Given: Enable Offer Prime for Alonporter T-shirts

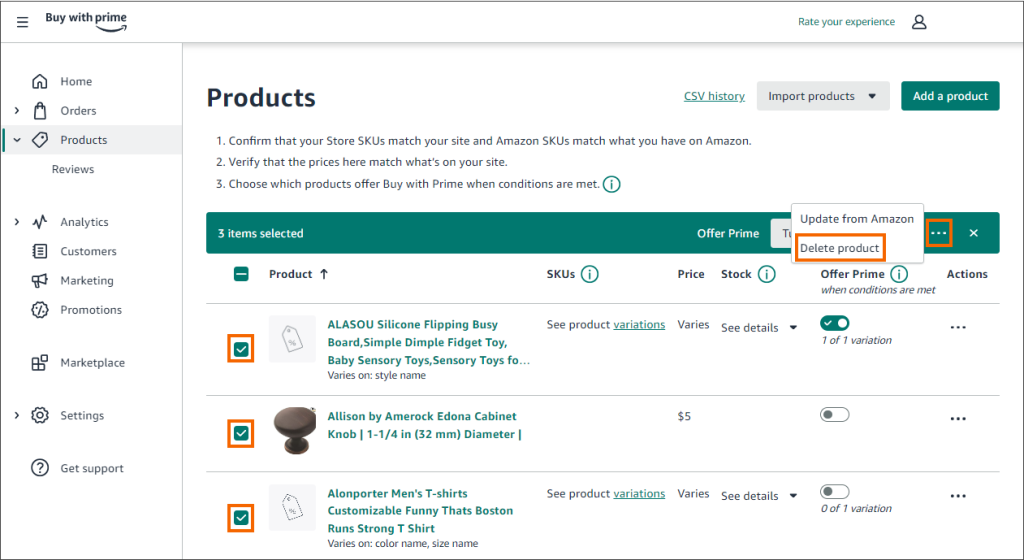Looking at the screenshot, I should tap(835, 491).
